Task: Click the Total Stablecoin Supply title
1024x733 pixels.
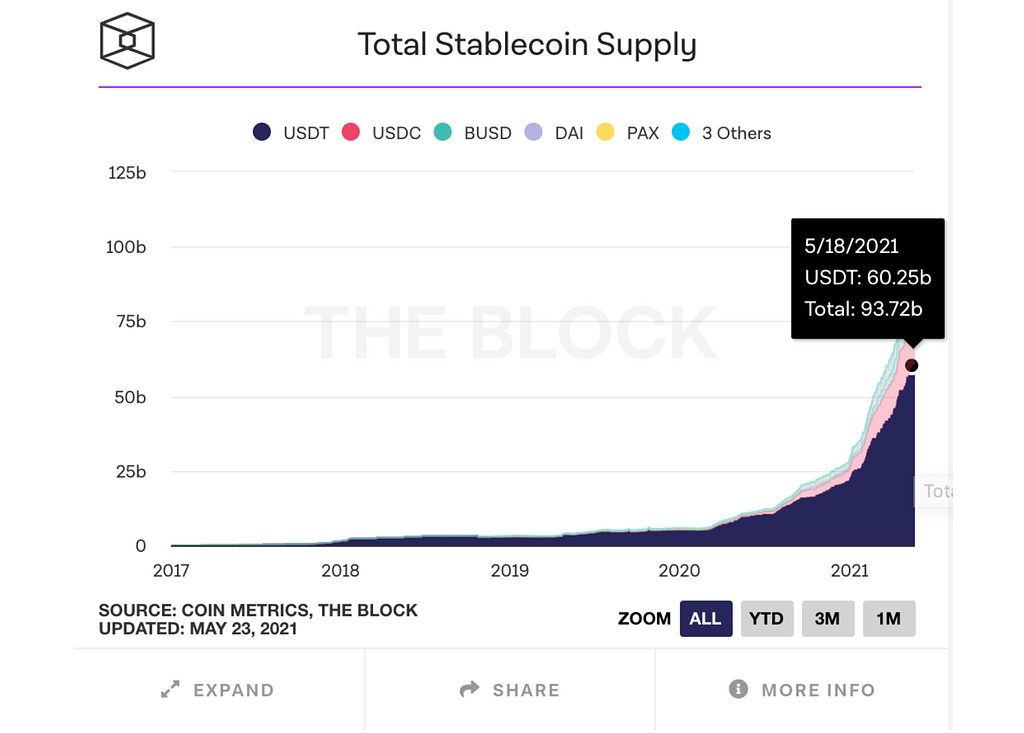Action: [527, 44]
